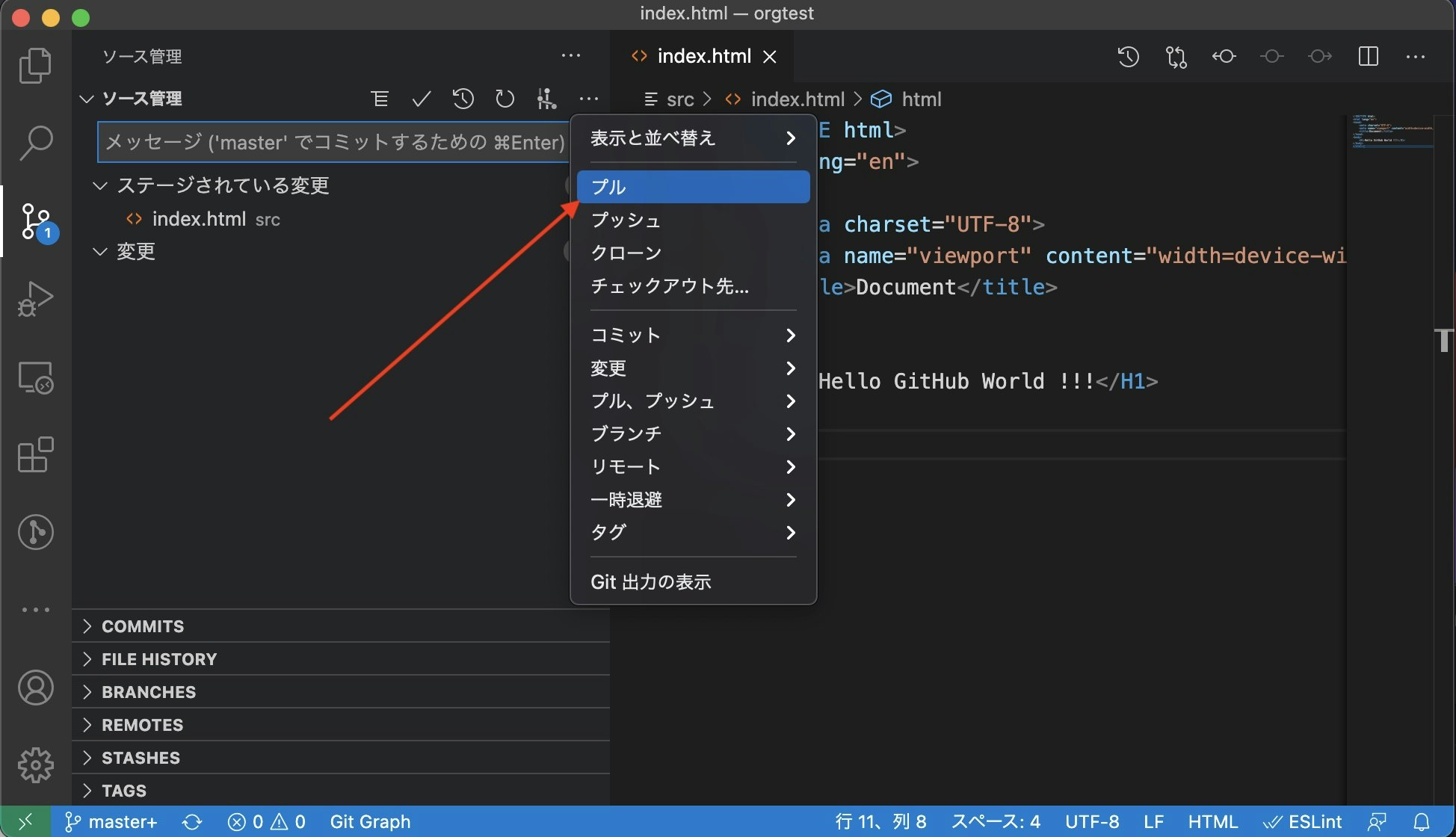Open the Extensions view
The width and height of the screenshot is (1456, 837).
tap(35, 454)
